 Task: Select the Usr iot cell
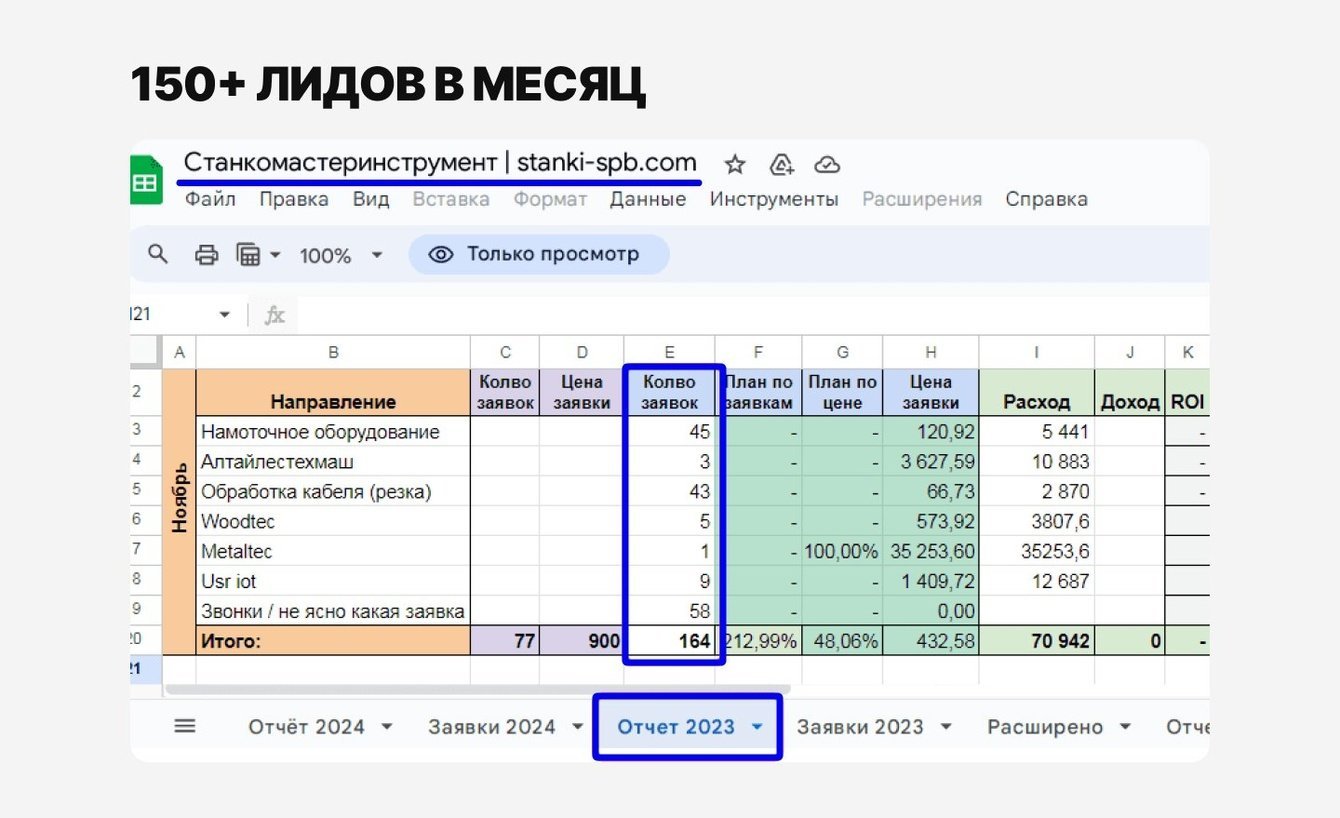333,581
